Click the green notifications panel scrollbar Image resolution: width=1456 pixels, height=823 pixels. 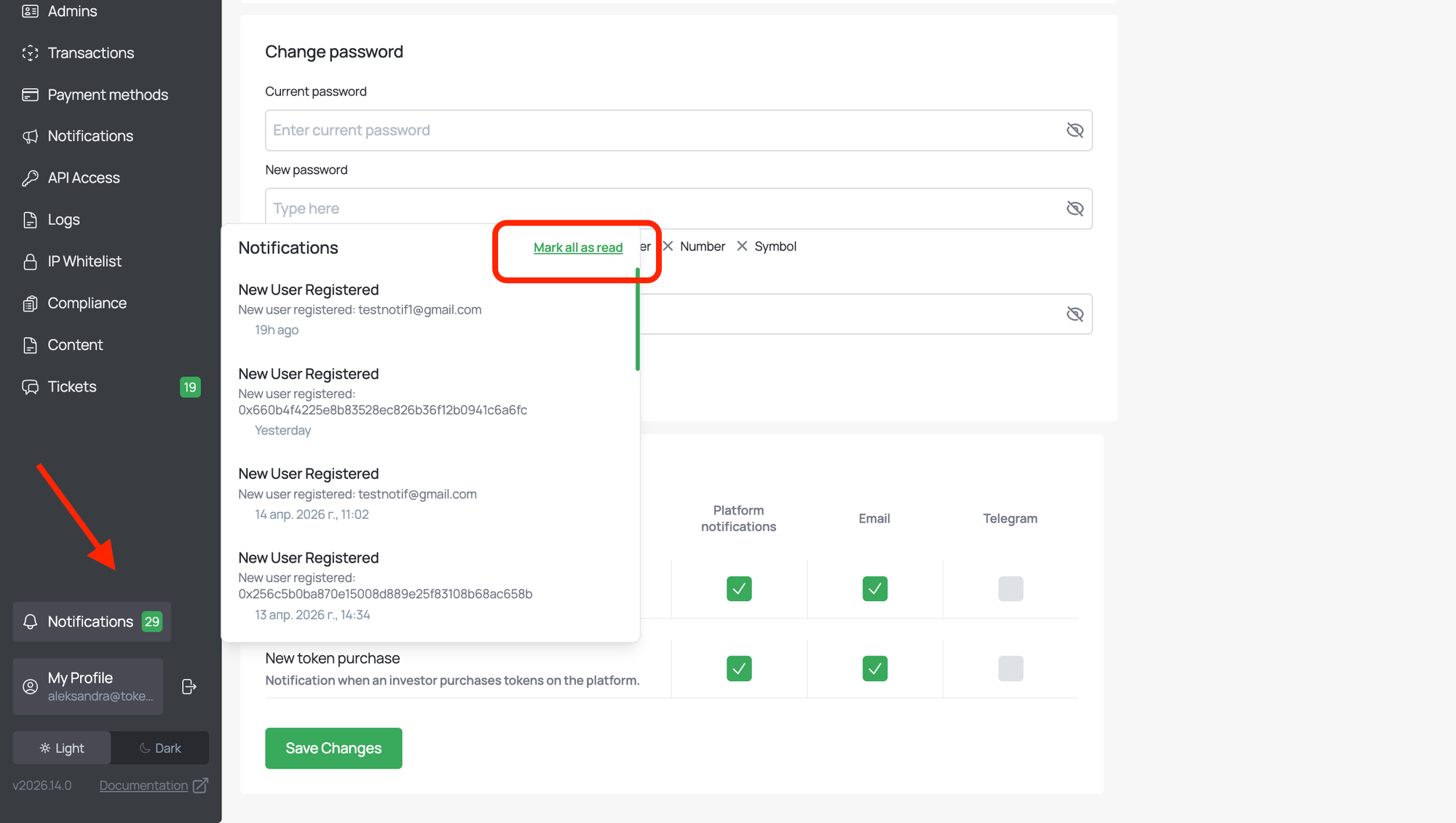pyautogui.click(x=638, y=320)
